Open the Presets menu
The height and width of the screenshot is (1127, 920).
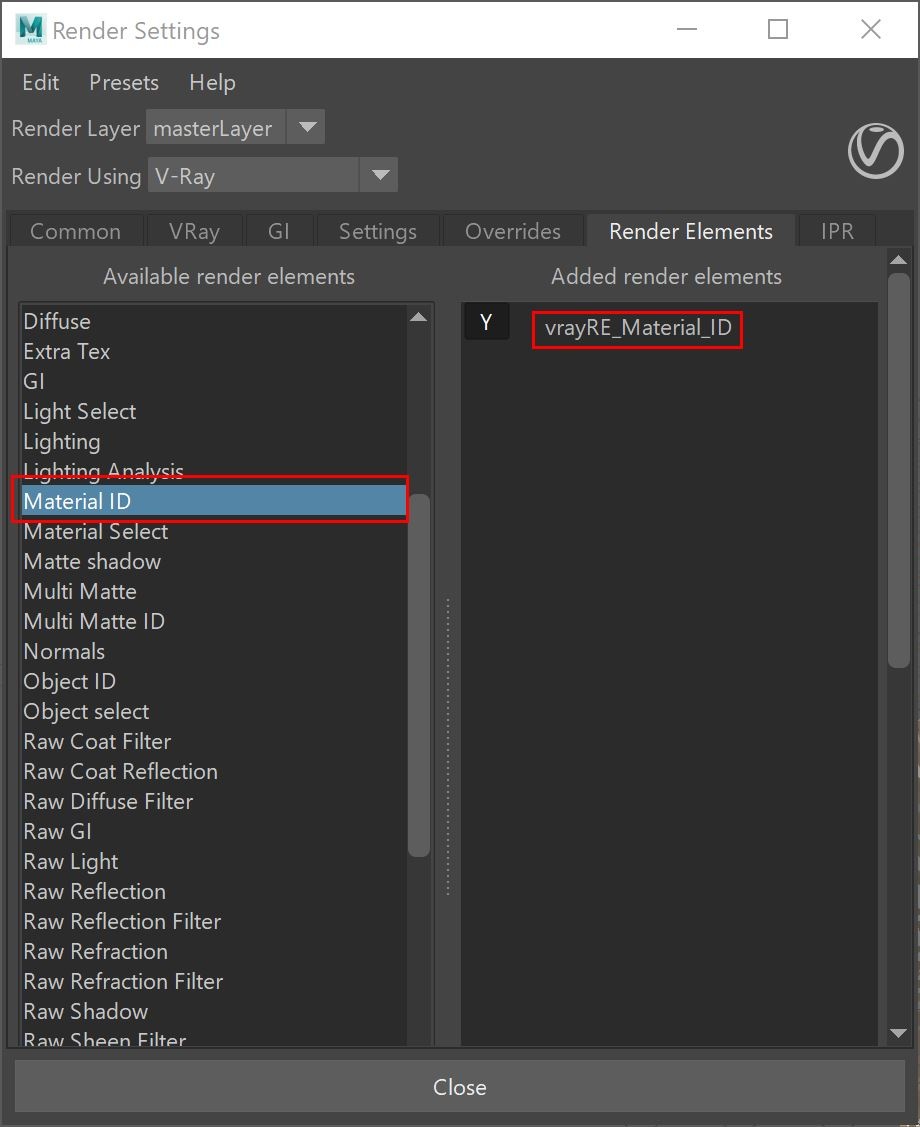tap(124, 83)
